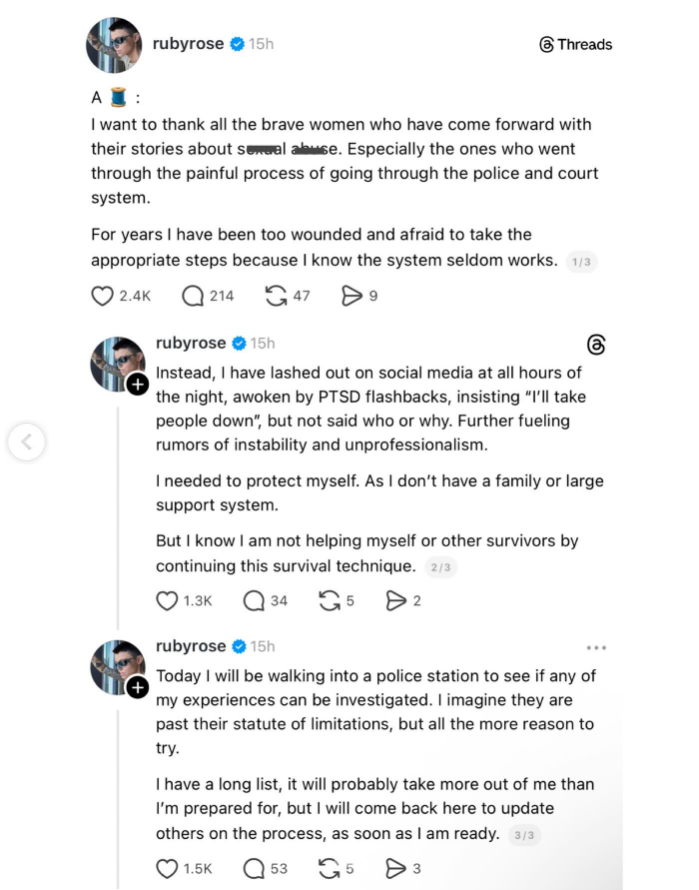Open replies on the first post (214)
Screen dimensions: 699x890
point(192,296)
